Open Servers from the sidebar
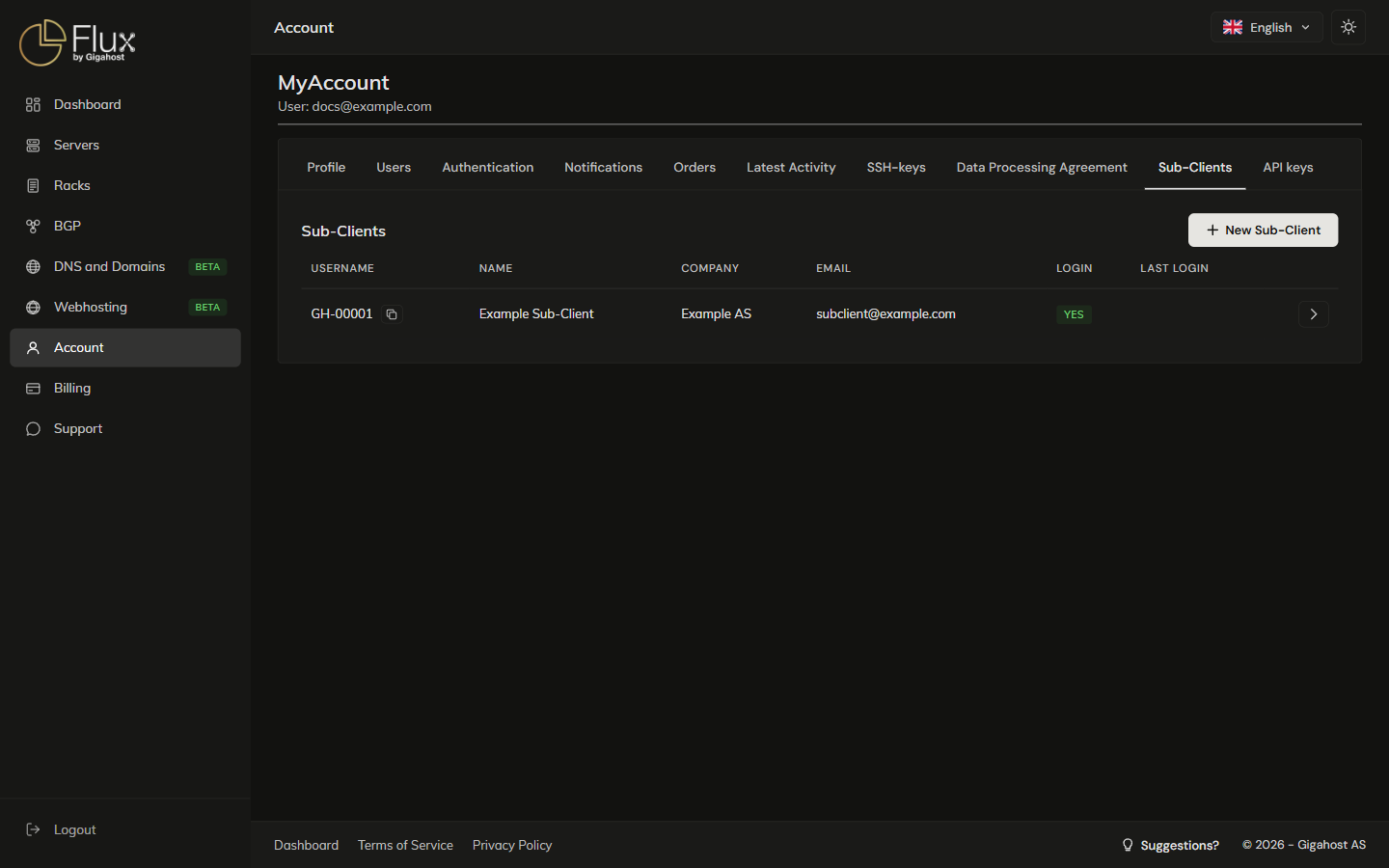This screenshot has width=1389, height=868. pyautogui.click(x=125, y=146)
